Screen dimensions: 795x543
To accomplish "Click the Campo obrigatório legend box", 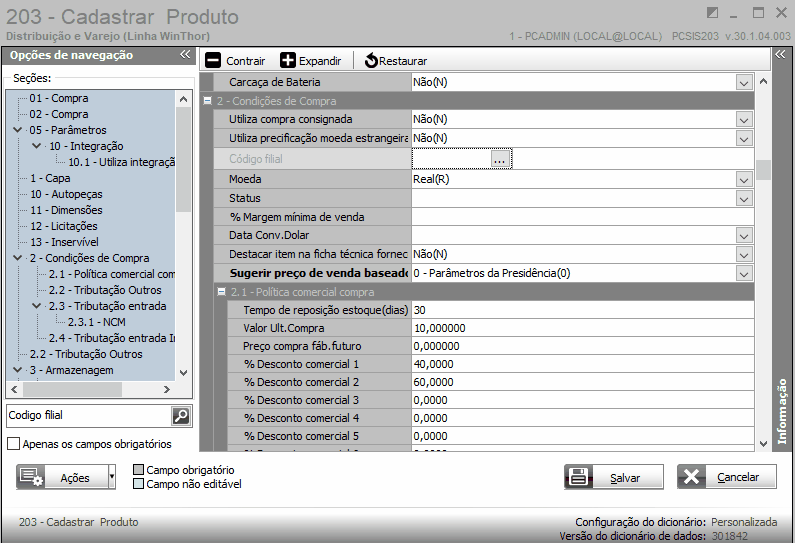I will pos(138,469).
